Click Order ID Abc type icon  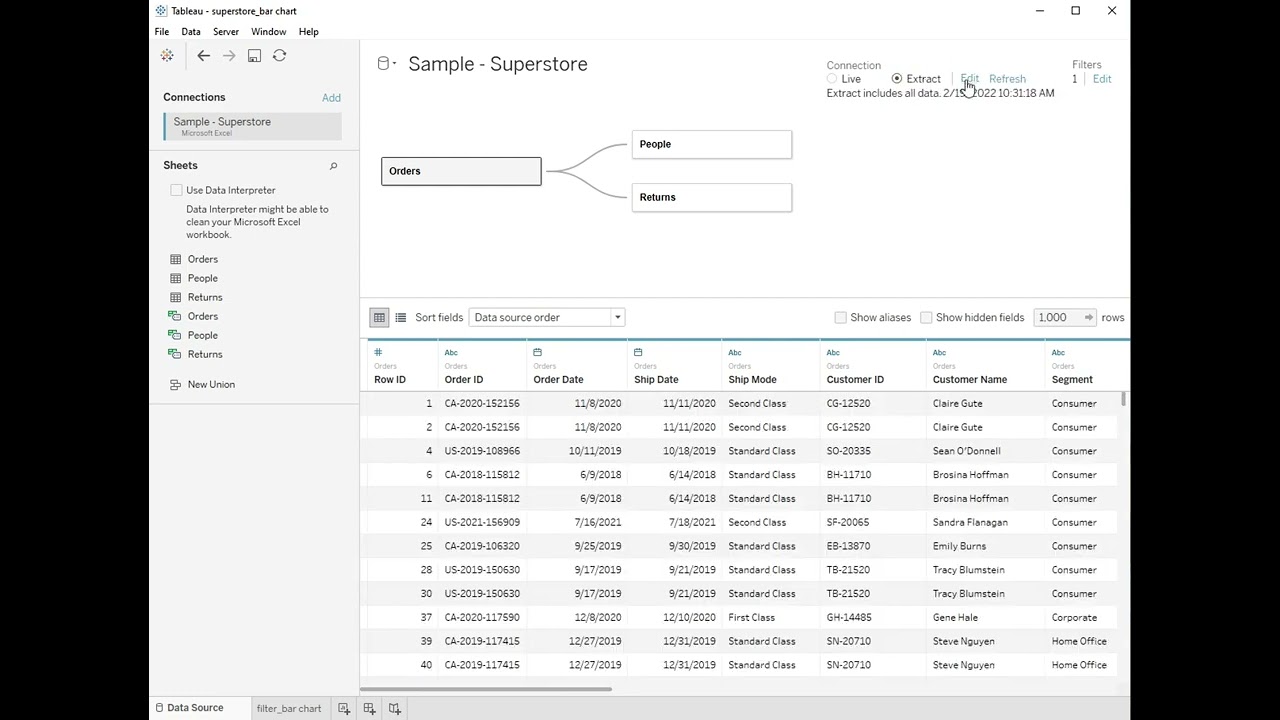451,352
